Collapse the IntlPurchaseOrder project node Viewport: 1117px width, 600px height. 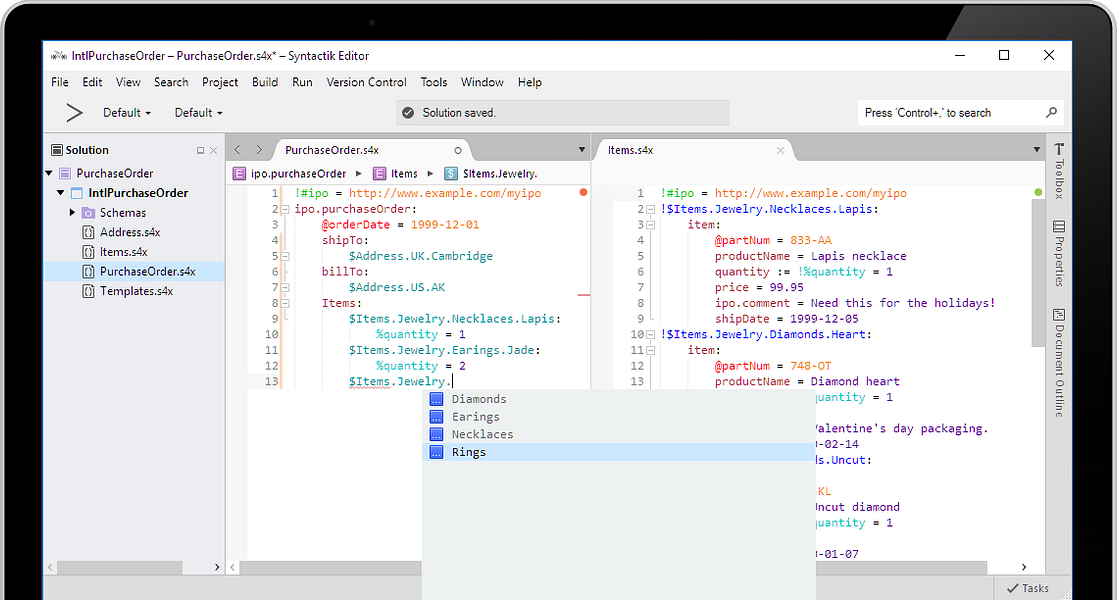click(61, 192)
